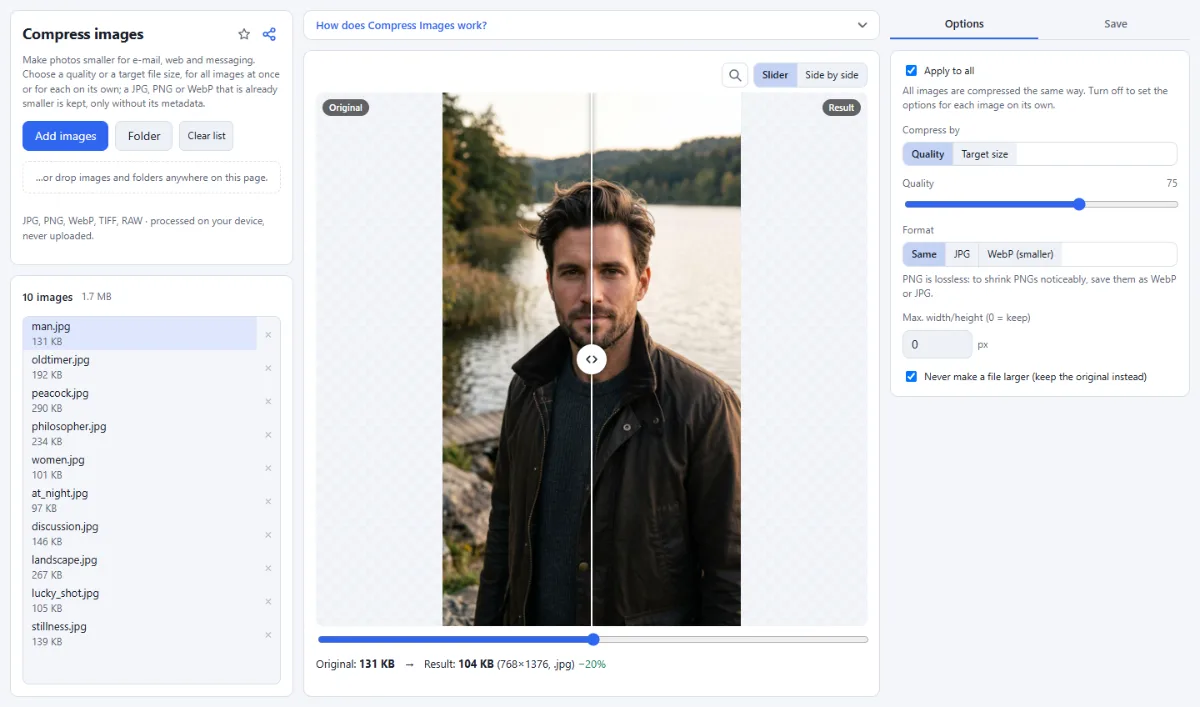Viewport: 1200px width, 707px height.
Task: Remove at_night.jpg from the list
Action: pos(268,501)
